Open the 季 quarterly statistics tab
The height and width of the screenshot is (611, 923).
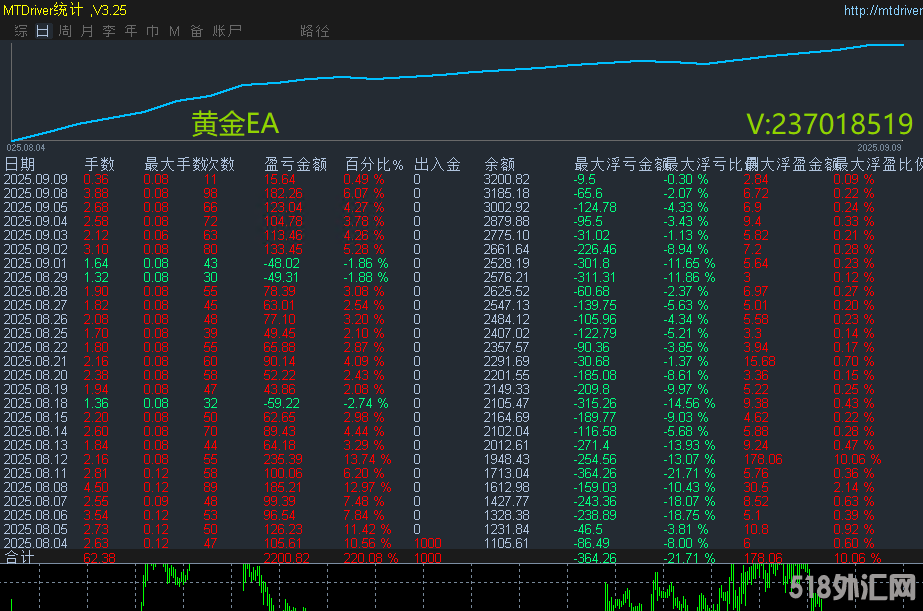coord(109,31)
